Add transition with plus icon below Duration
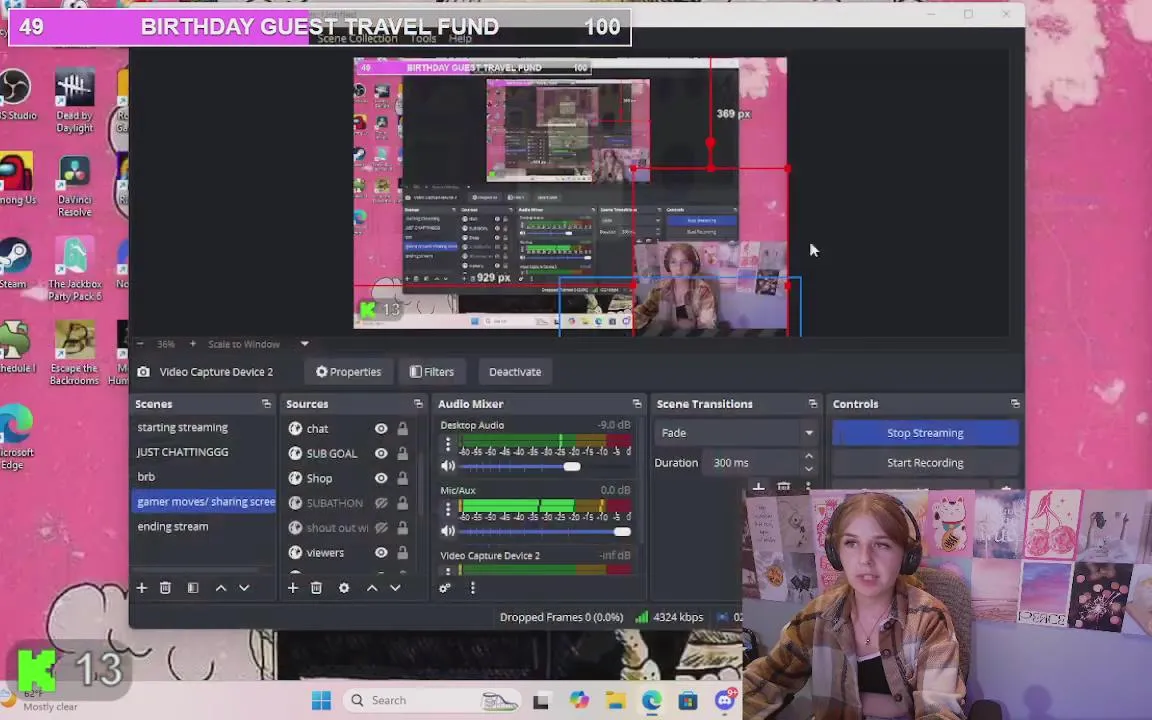This screenshot has height=720, width=1152. click(x=758, y=487)
